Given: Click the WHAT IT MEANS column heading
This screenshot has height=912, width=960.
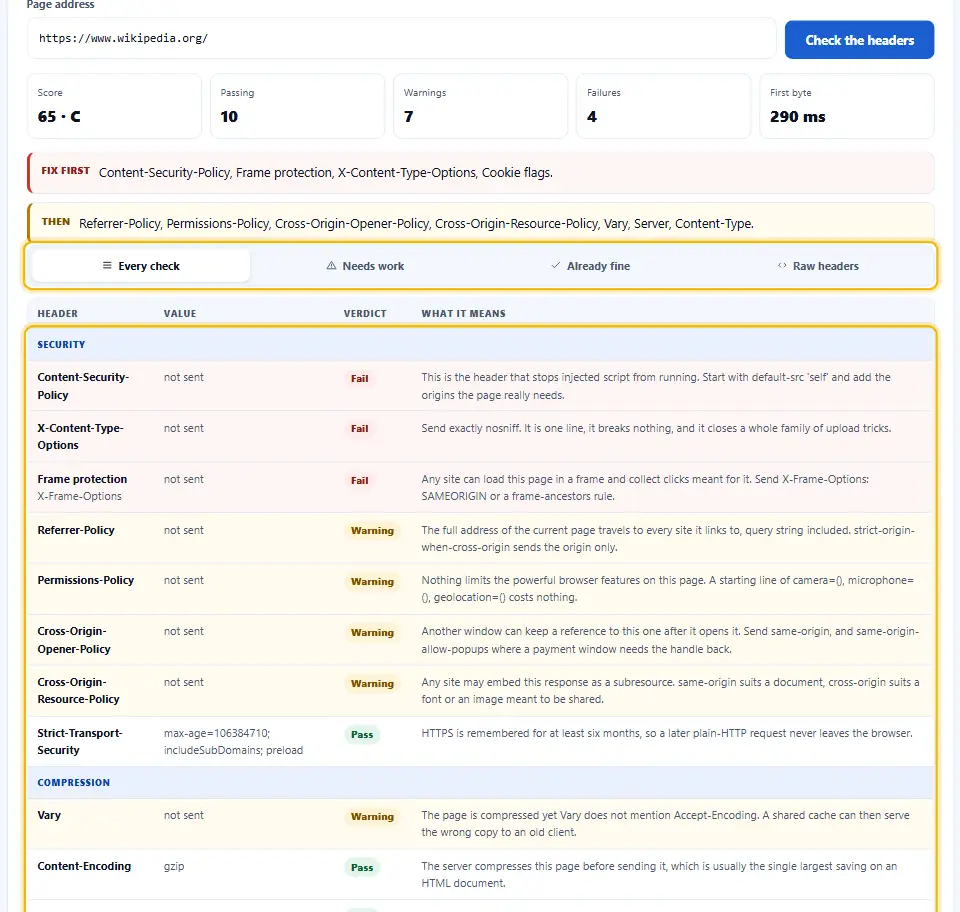Looking at the screenshot, I should pos(463,313).
